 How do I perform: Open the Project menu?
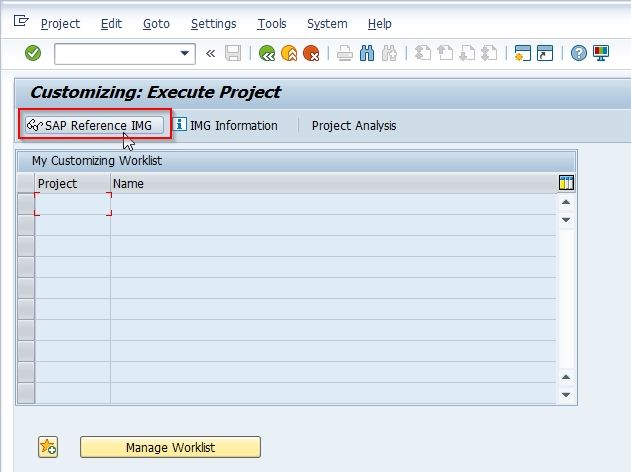[60, 24]
